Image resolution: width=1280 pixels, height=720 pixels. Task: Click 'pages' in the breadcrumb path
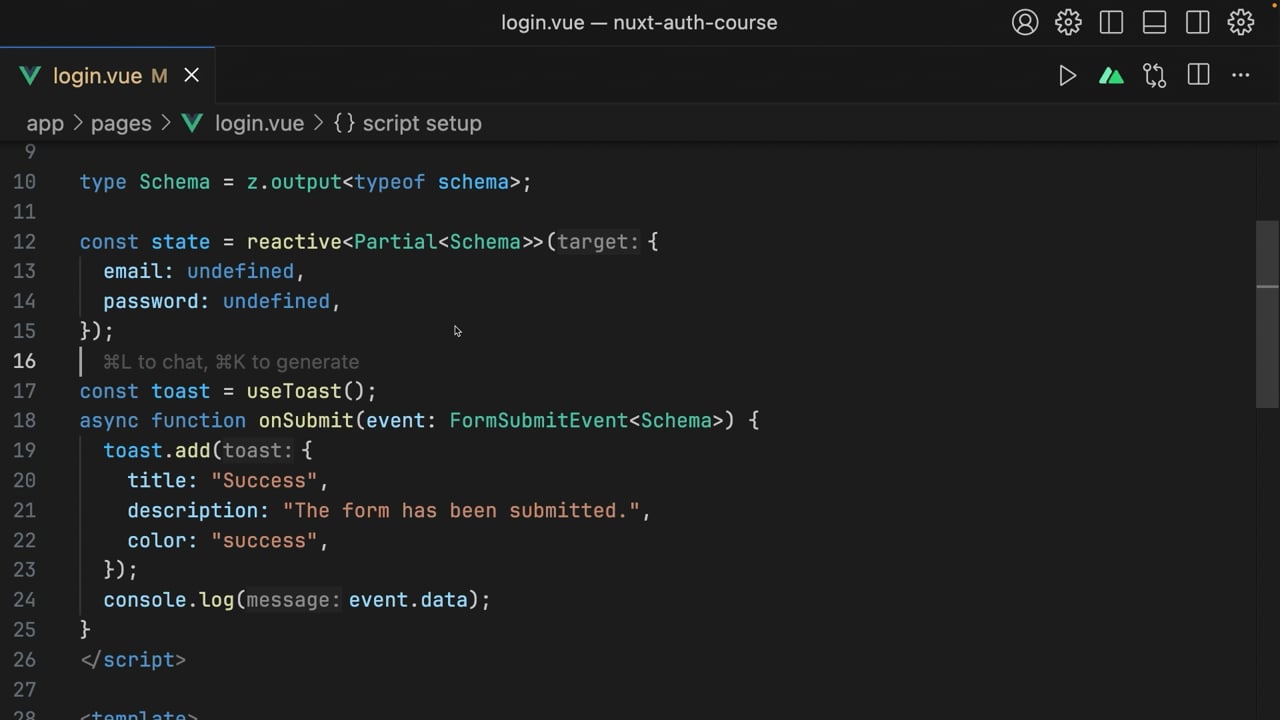[x=121, y=123]
